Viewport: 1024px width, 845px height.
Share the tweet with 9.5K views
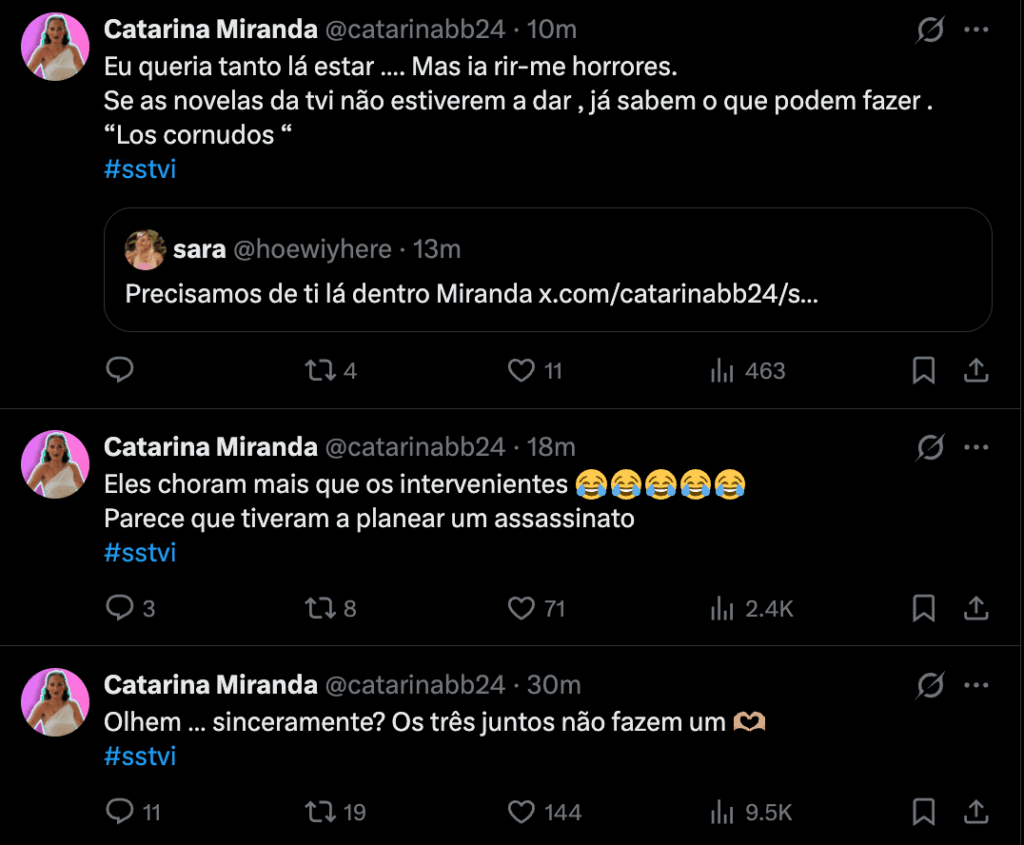(x=976, y=812)
